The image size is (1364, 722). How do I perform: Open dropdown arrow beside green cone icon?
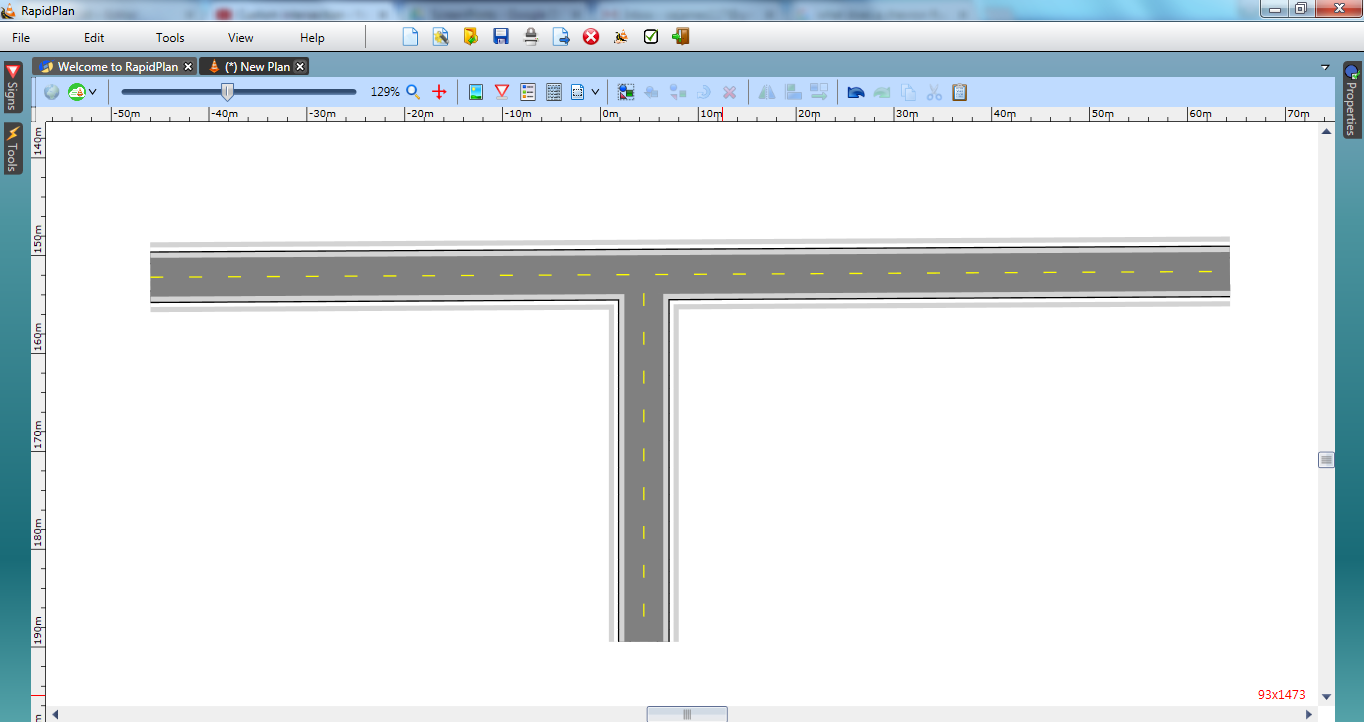click(93, 92)
